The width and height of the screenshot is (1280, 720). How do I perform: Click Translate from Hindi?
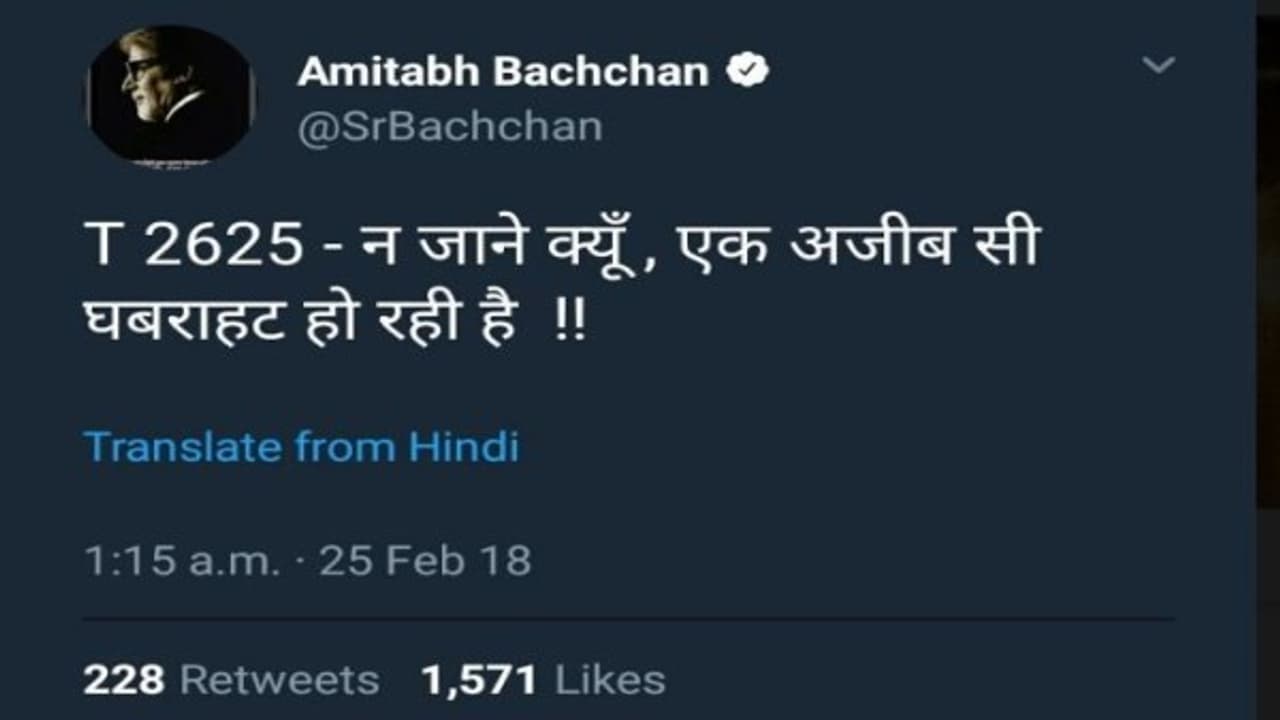coord(301,446)
